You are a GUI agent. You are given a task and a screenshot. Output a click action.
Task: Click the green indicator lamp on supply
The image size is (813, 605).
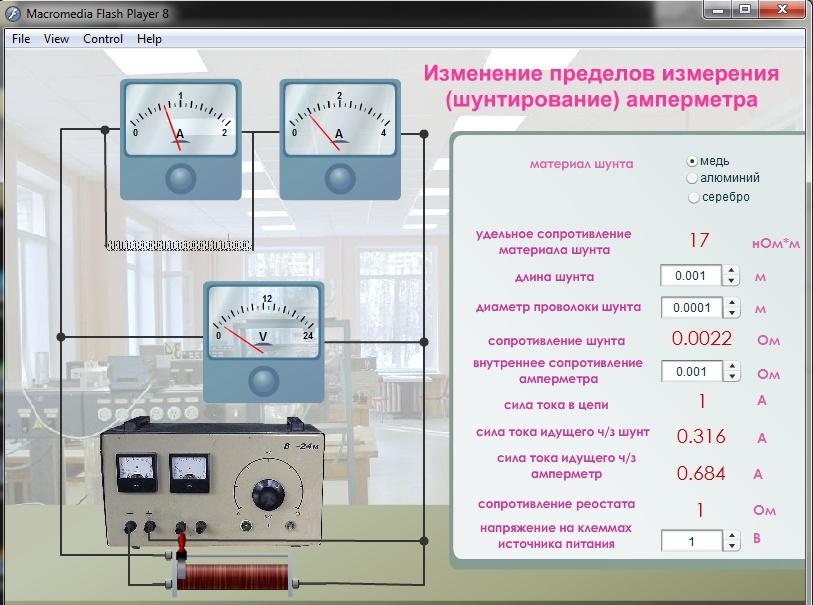pyautogui.click(x=246, y=526)
